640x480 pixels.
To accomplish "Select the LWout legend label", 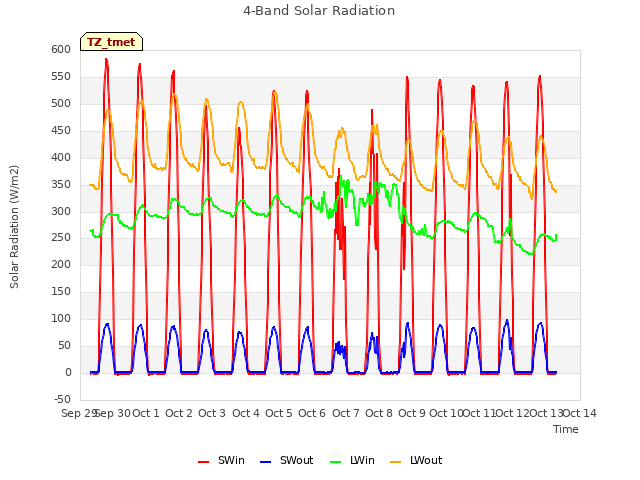I will point(426,460).
